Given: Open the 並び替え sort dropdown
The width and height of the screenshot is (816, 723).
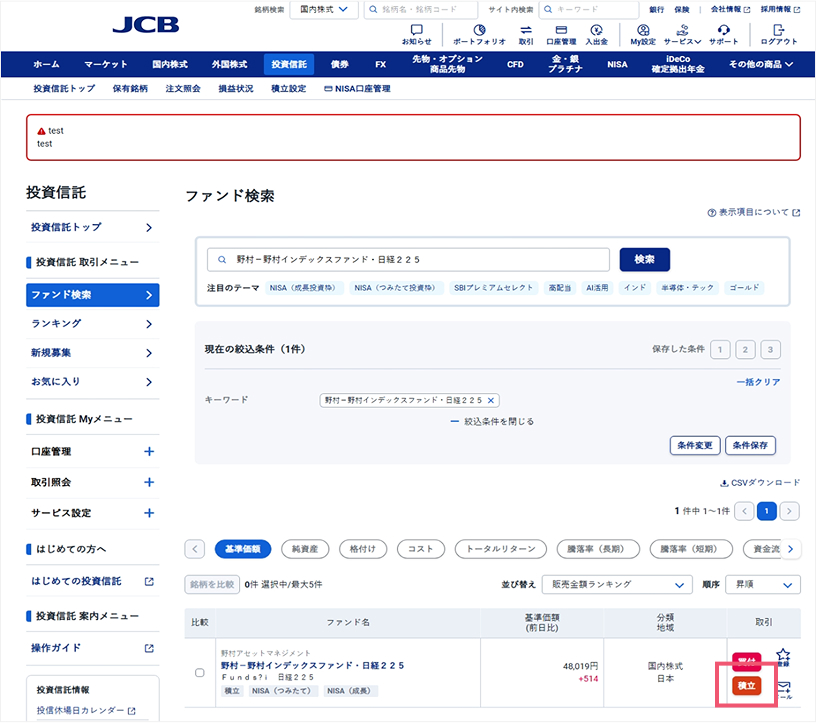Looking at the screenshot, I should (617, 584).
